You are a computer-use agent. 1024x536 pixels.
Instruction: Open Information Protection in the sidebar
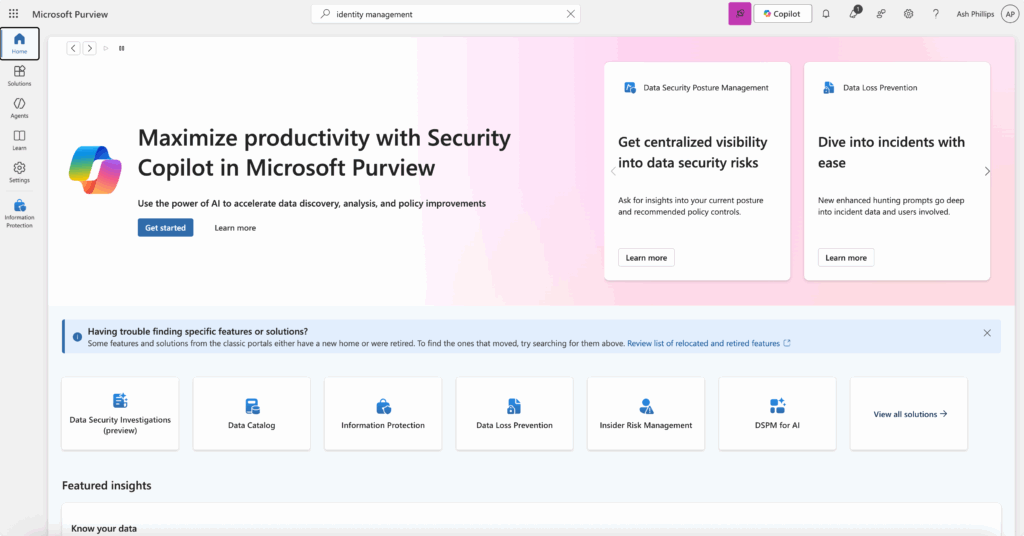(x=20, y=213)
